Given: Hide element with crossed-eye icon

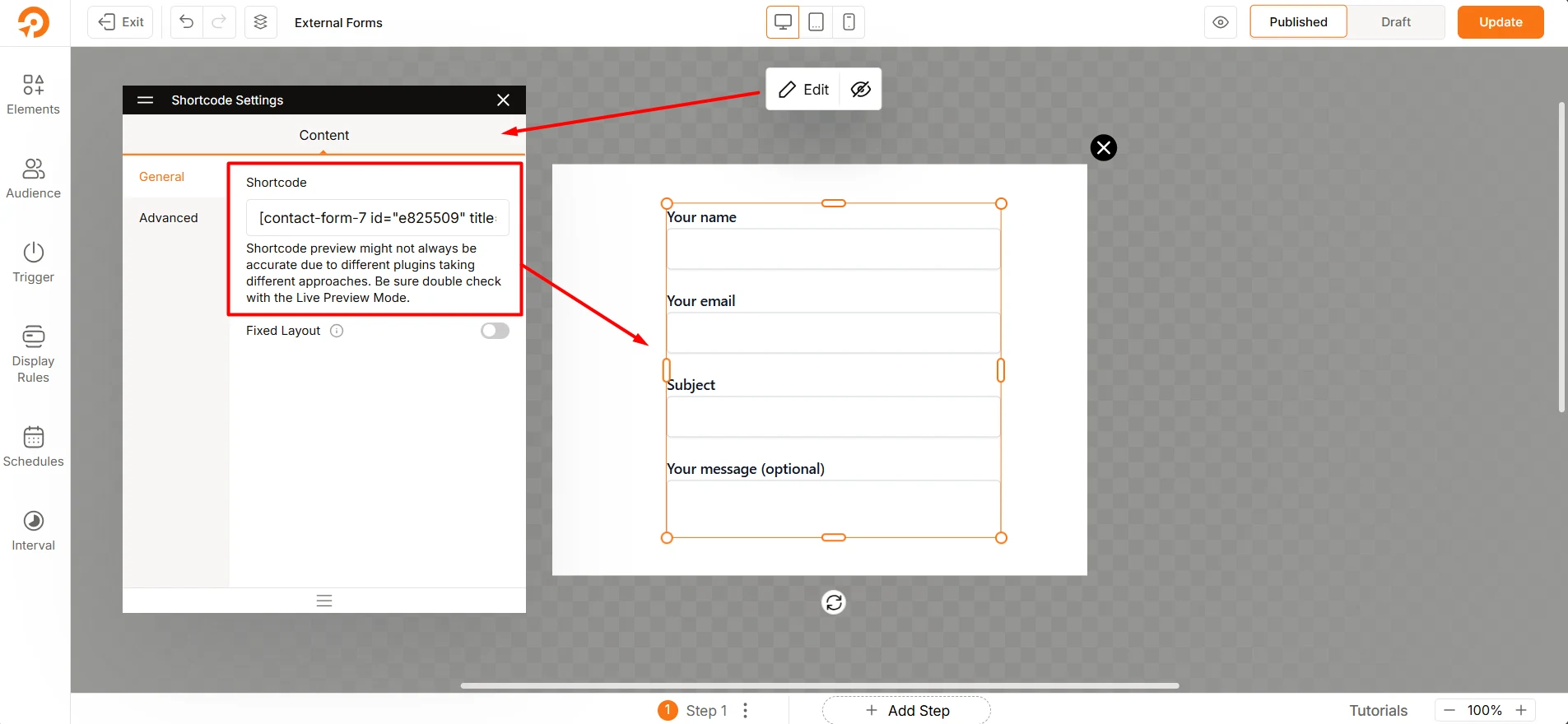Looking at the screenshot, I should [x=860, y=89].
